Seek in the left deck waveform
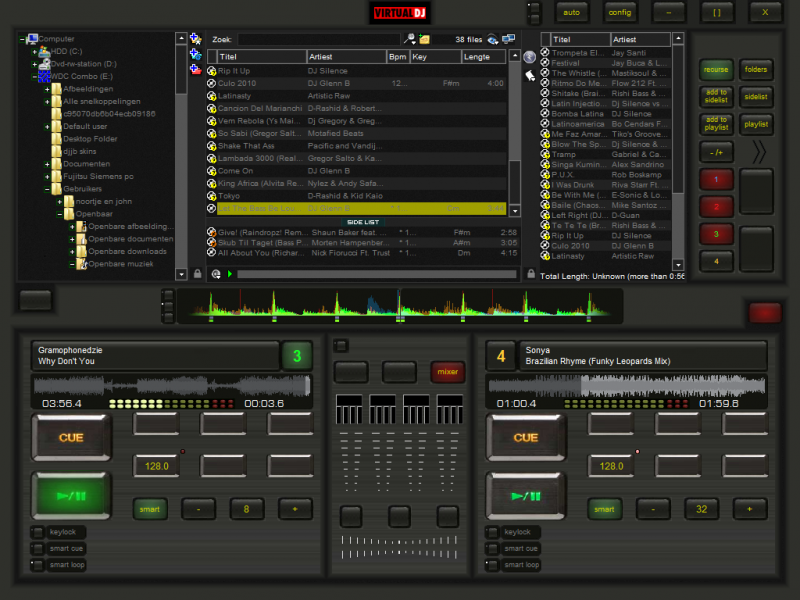This screenshot has width=800, height=600. [172, 386]
